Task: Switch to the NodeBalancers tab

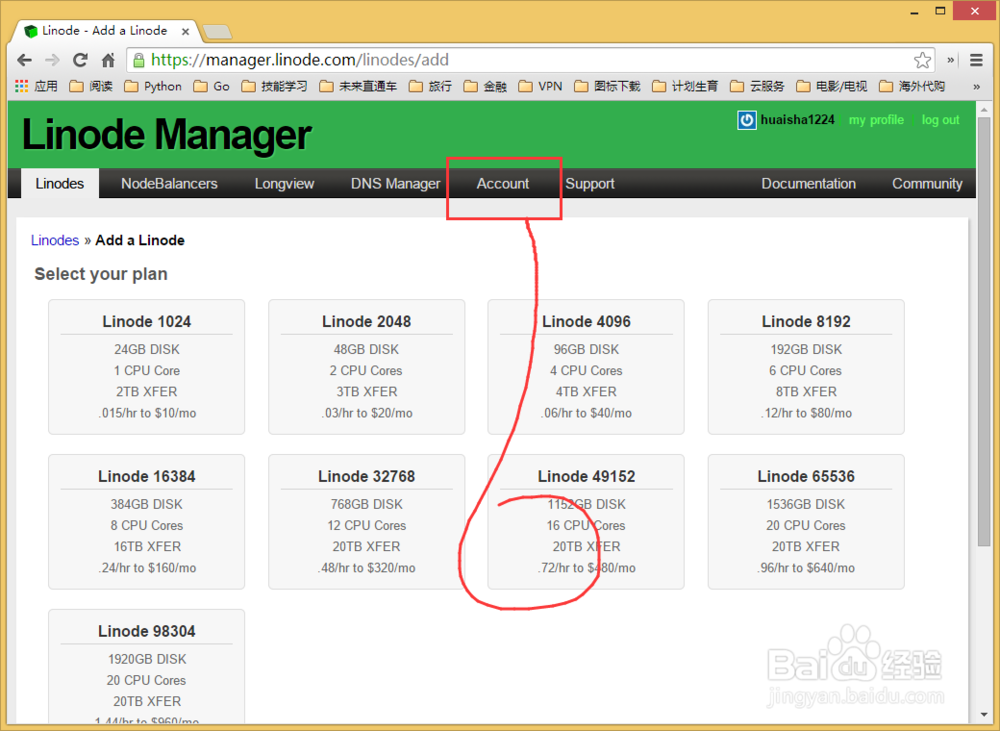Action: (169, 184)
